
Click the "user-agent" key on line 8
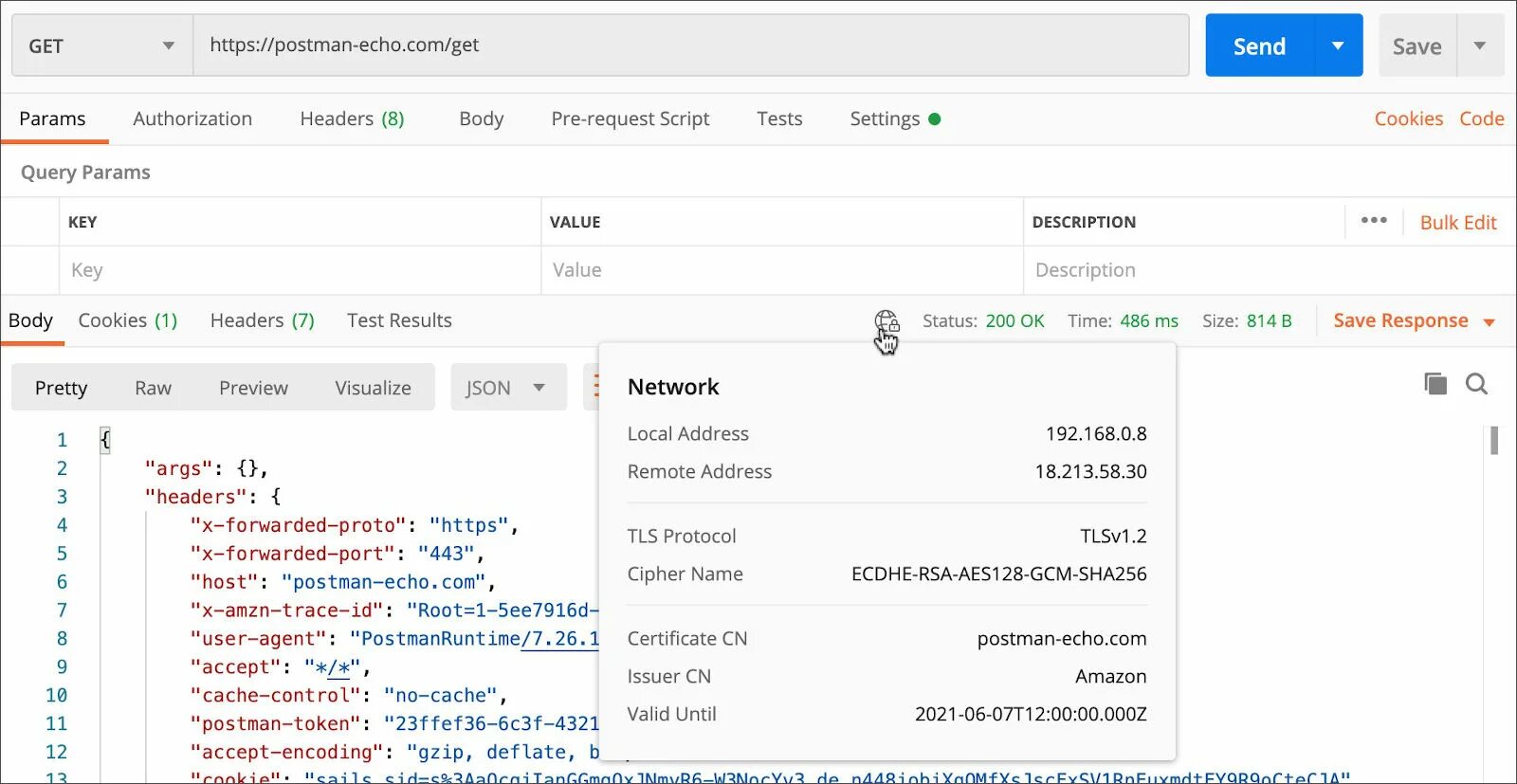pyautogui.click(x=258, y=639)
